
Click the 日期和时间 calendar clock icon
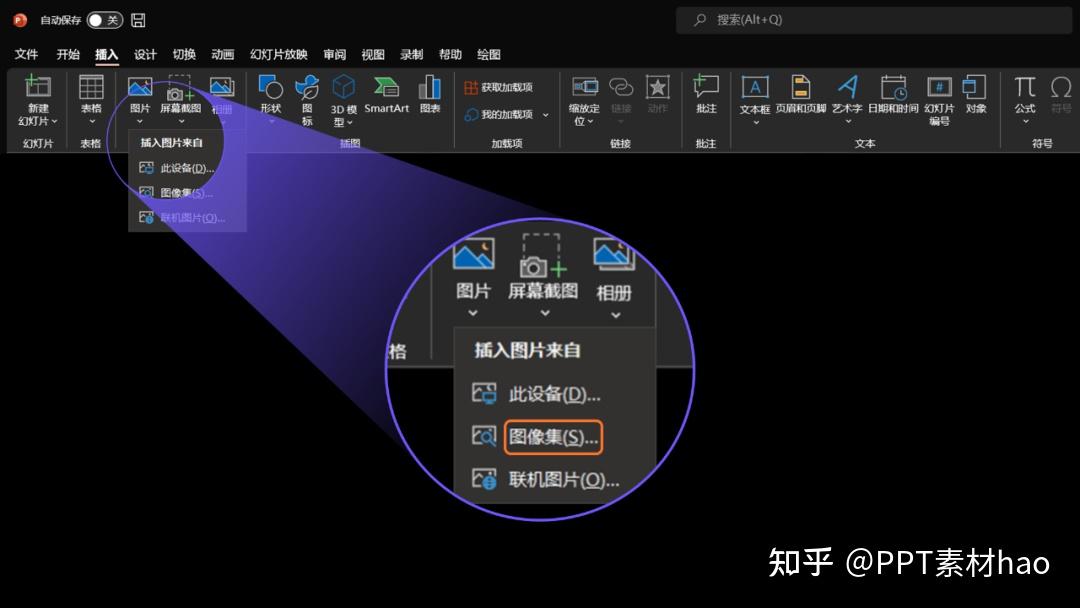click(x=893, y=87)
